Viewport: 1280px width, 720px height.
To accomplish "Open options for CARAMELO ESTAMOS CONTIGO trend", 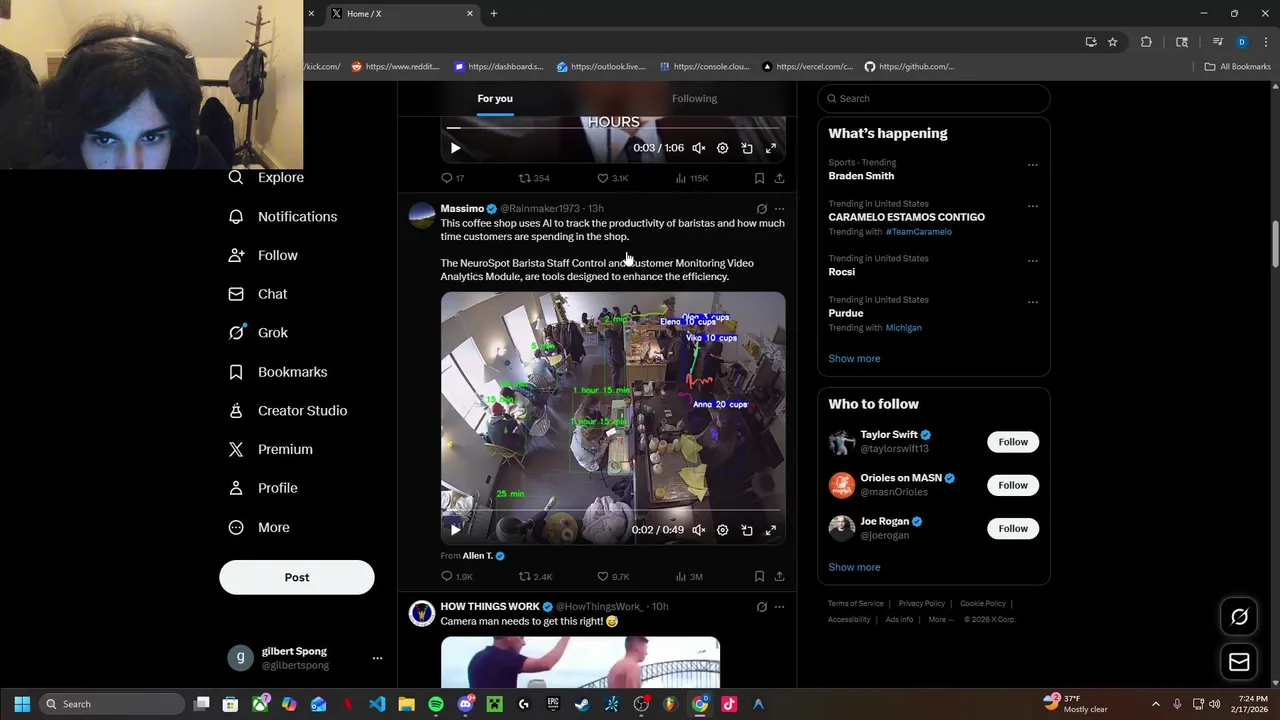I will [x=1032, y=207].
